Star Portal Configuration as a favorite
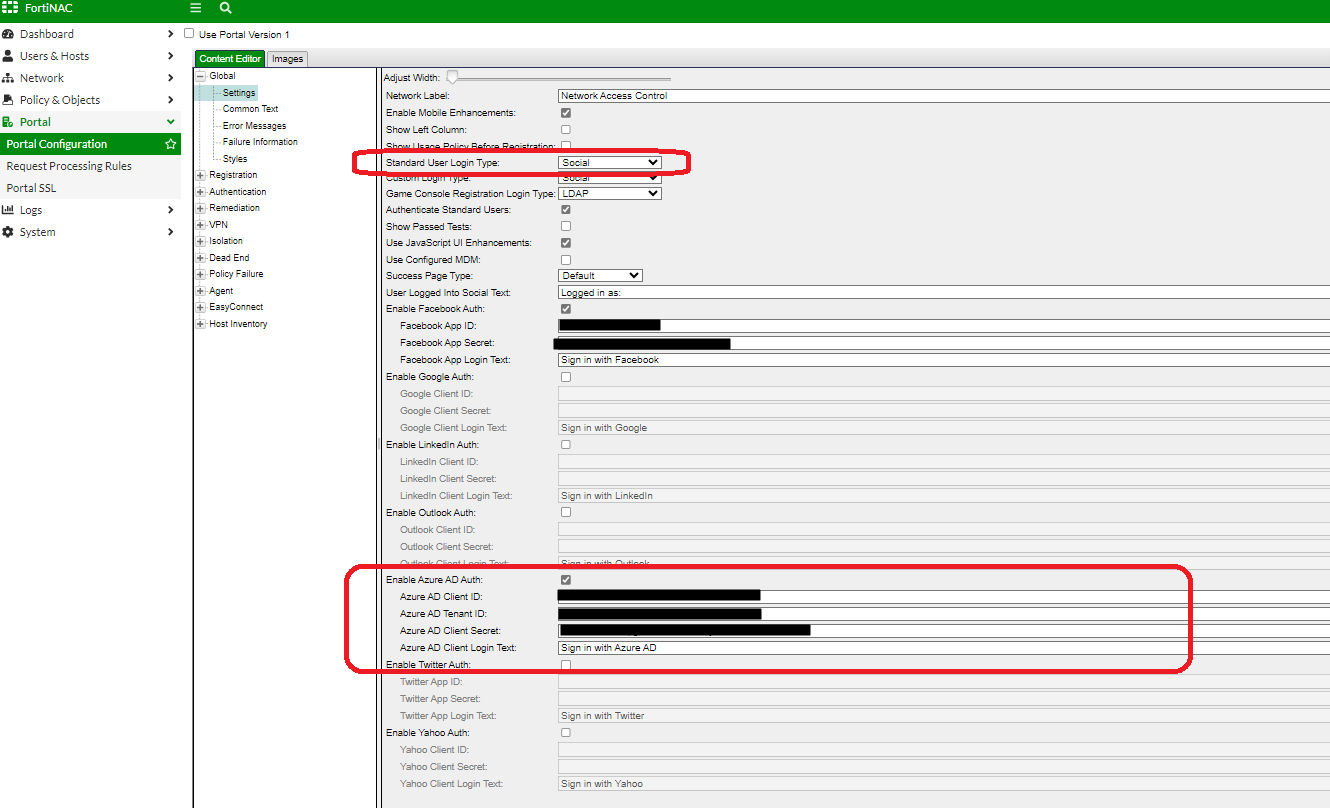The image size is (1330, 808). [x=172, y=143]
